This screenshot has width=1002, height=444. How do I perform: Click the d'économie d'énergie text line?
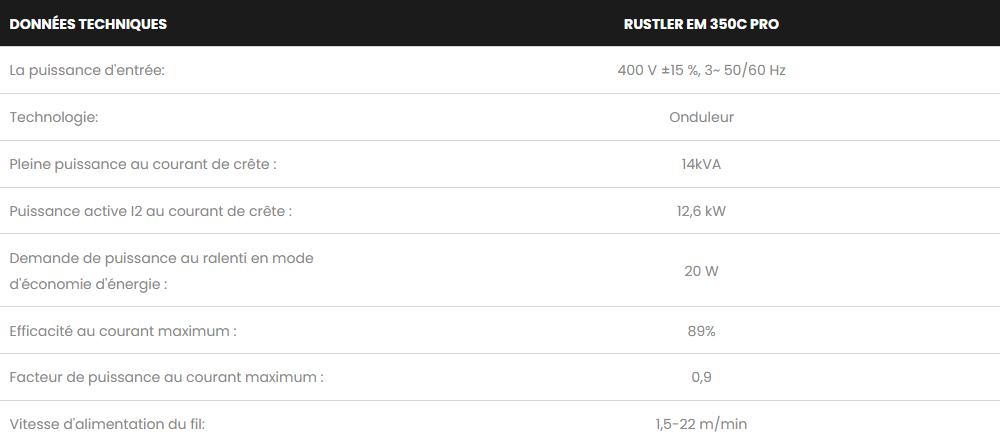(x=88, y=284)
